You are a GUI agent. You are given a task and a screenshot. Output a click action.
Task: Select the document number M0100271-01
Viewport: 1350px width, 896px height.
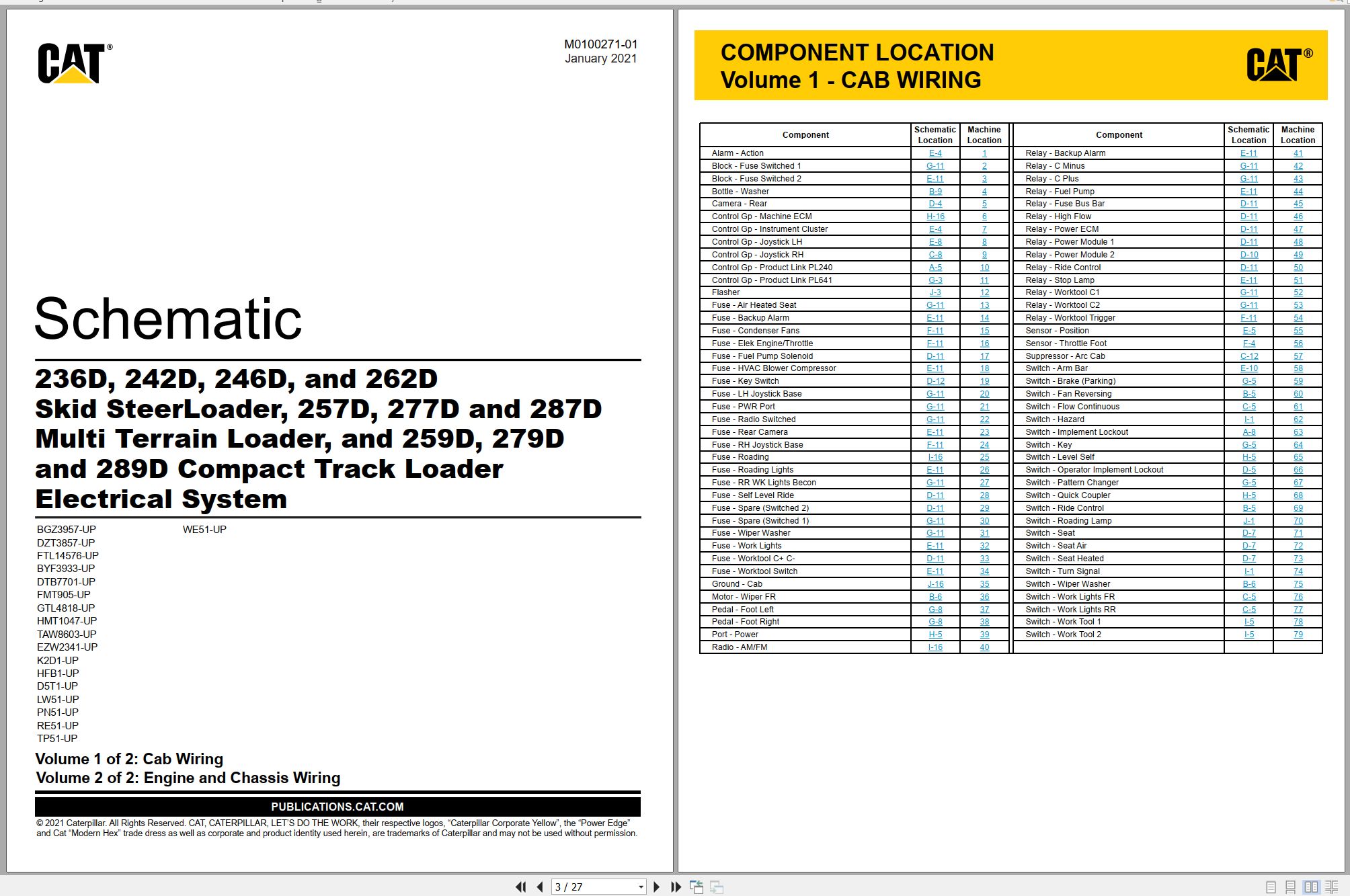pos(600,44)
